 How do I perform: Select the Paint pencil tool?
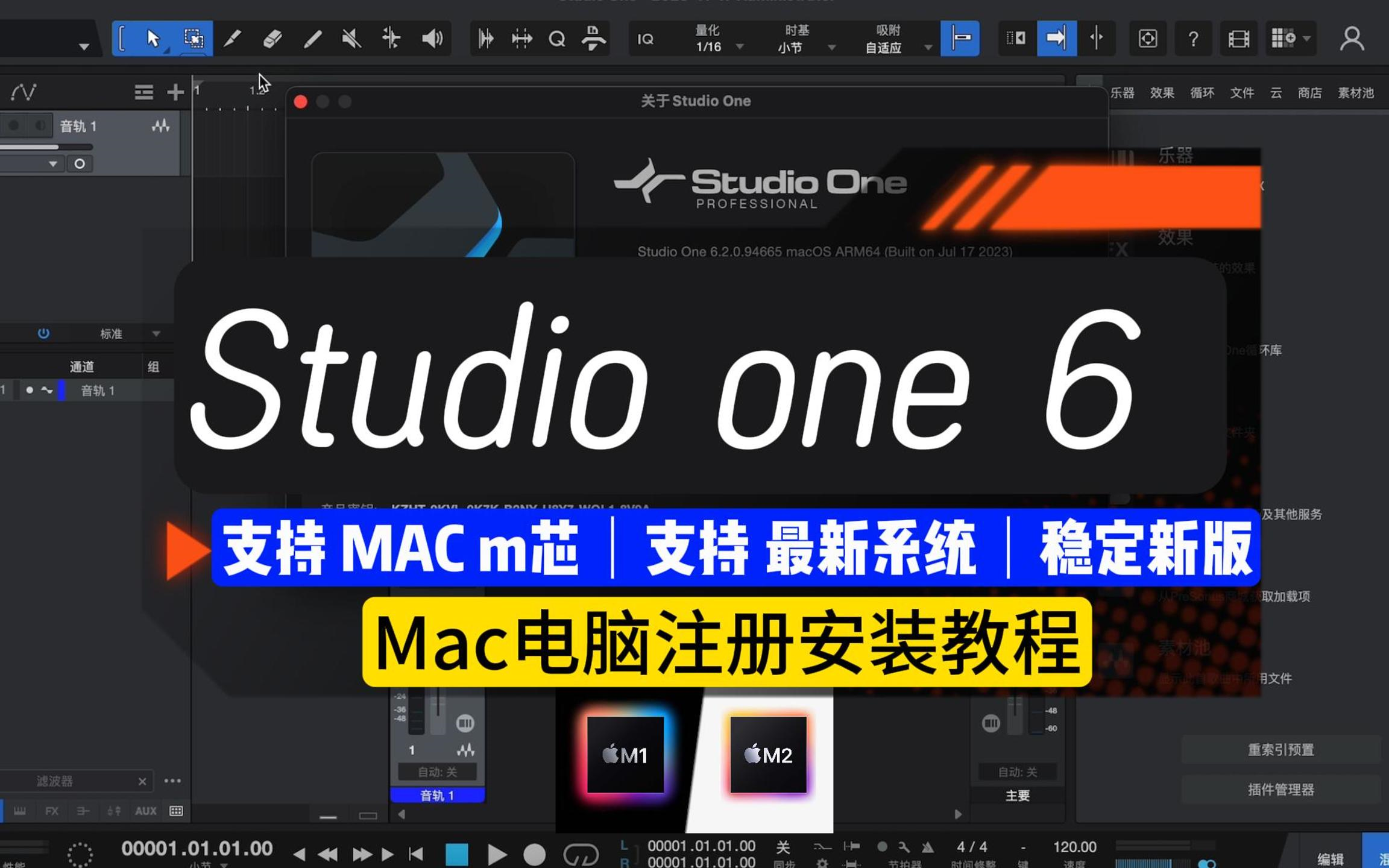click(x=312, y=39)
